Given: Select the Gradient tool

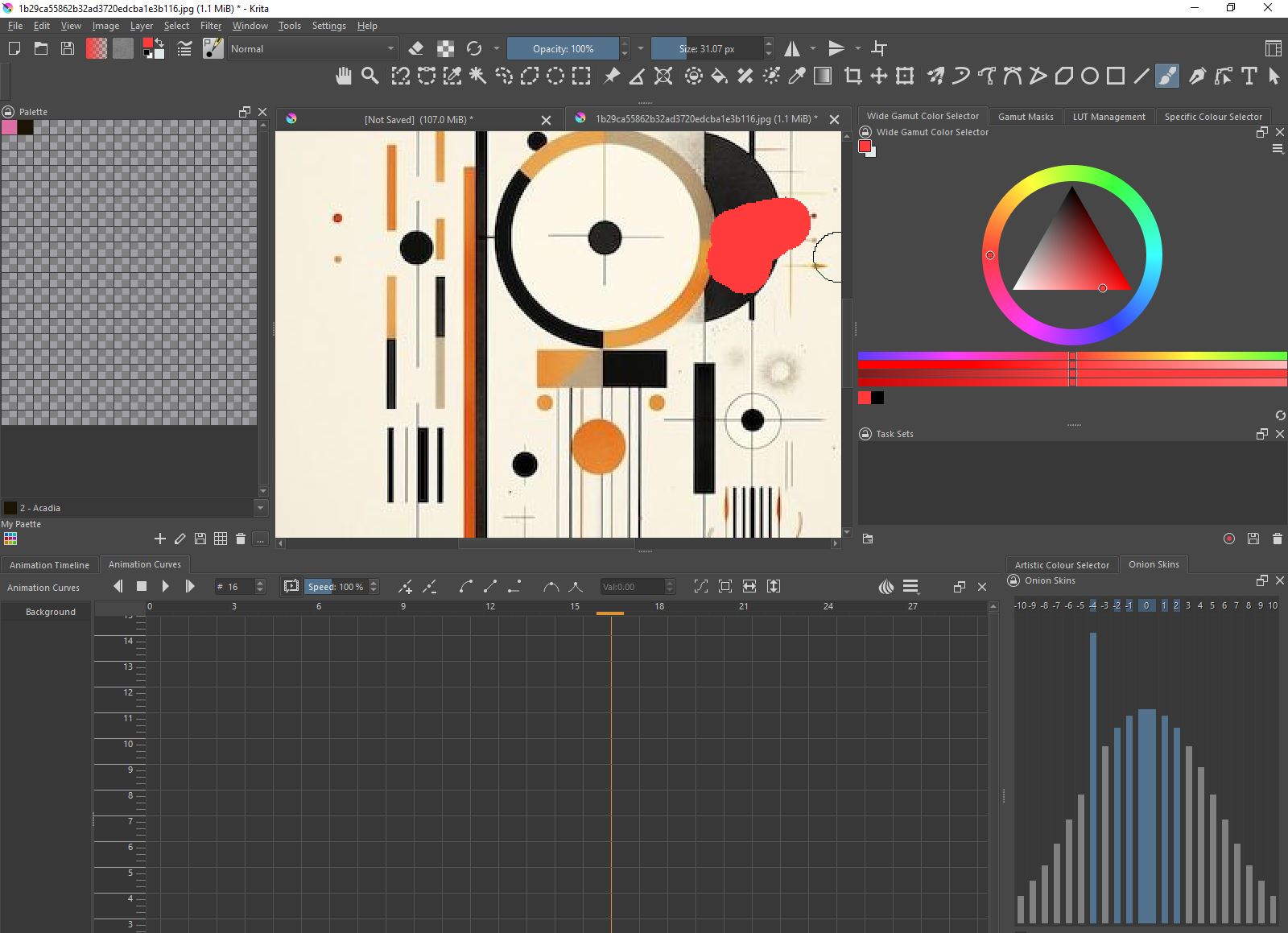Looking at the screenshot, I should [x=823, y=76].
